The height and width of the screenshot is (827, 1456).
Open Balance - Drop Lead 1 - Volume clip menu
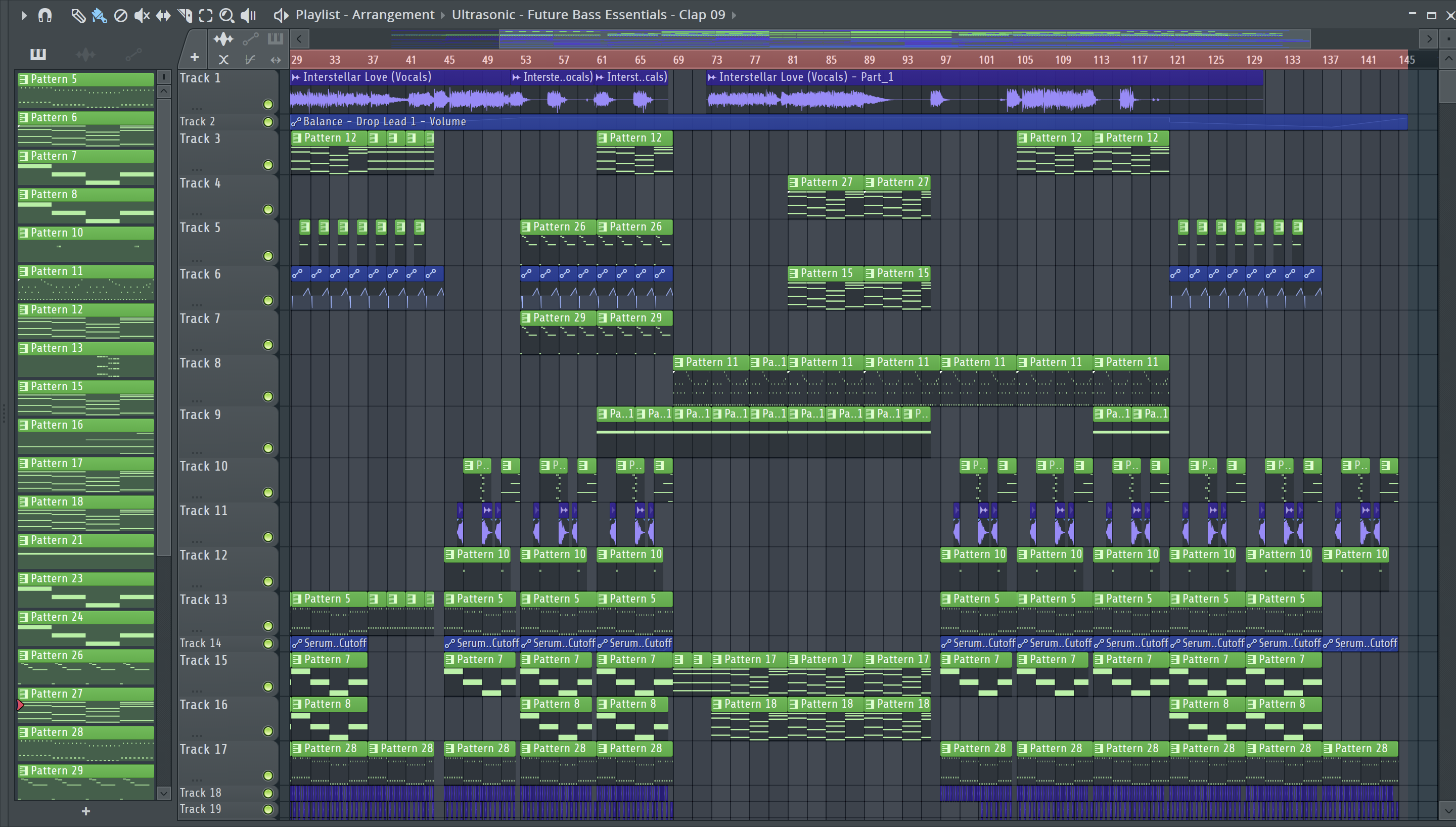296,121
